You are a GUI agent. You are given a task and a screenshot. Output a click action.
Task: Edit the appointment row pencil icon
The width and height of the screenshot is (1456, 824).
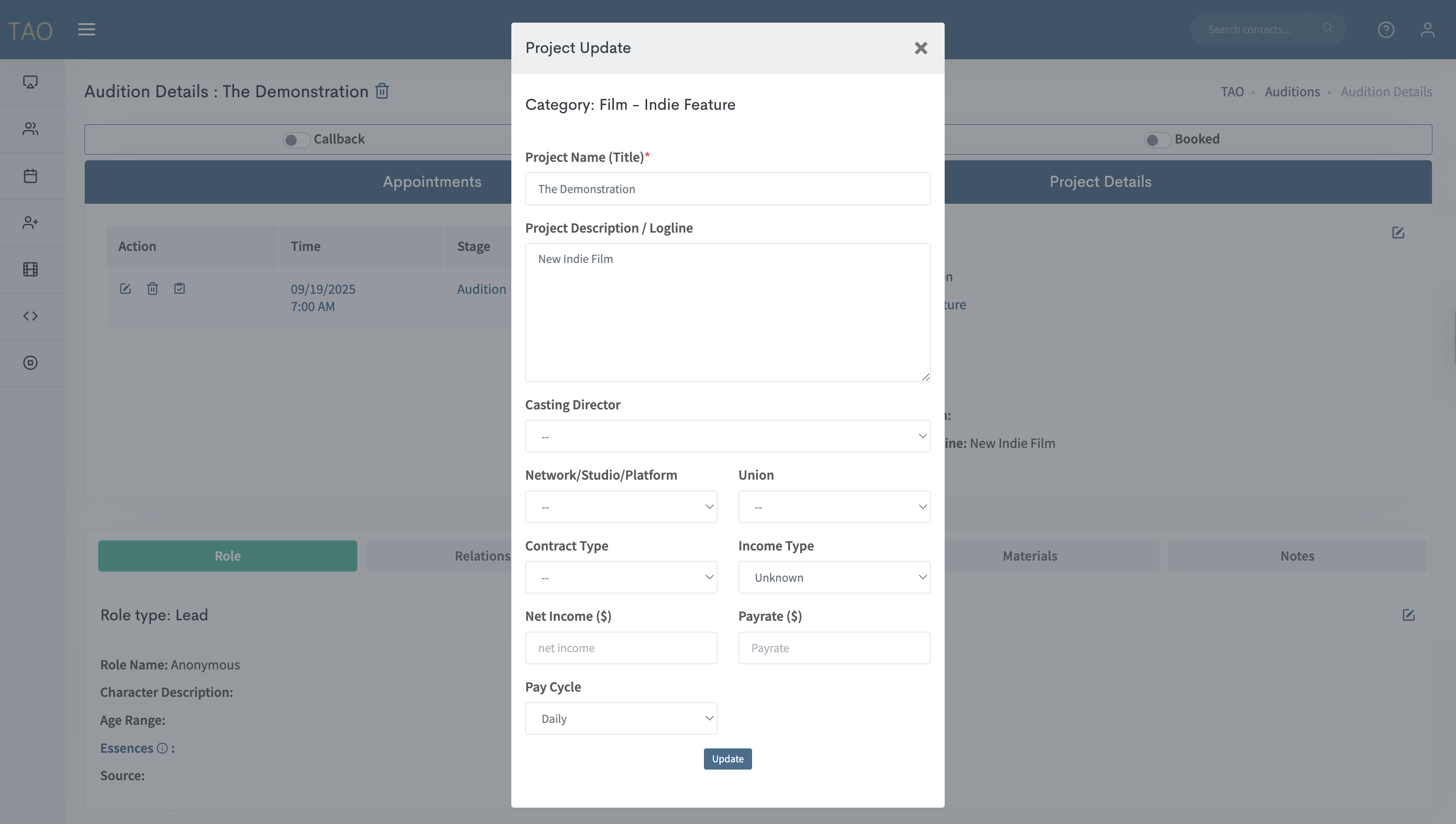pyautogui.click(x=126, y=288)
